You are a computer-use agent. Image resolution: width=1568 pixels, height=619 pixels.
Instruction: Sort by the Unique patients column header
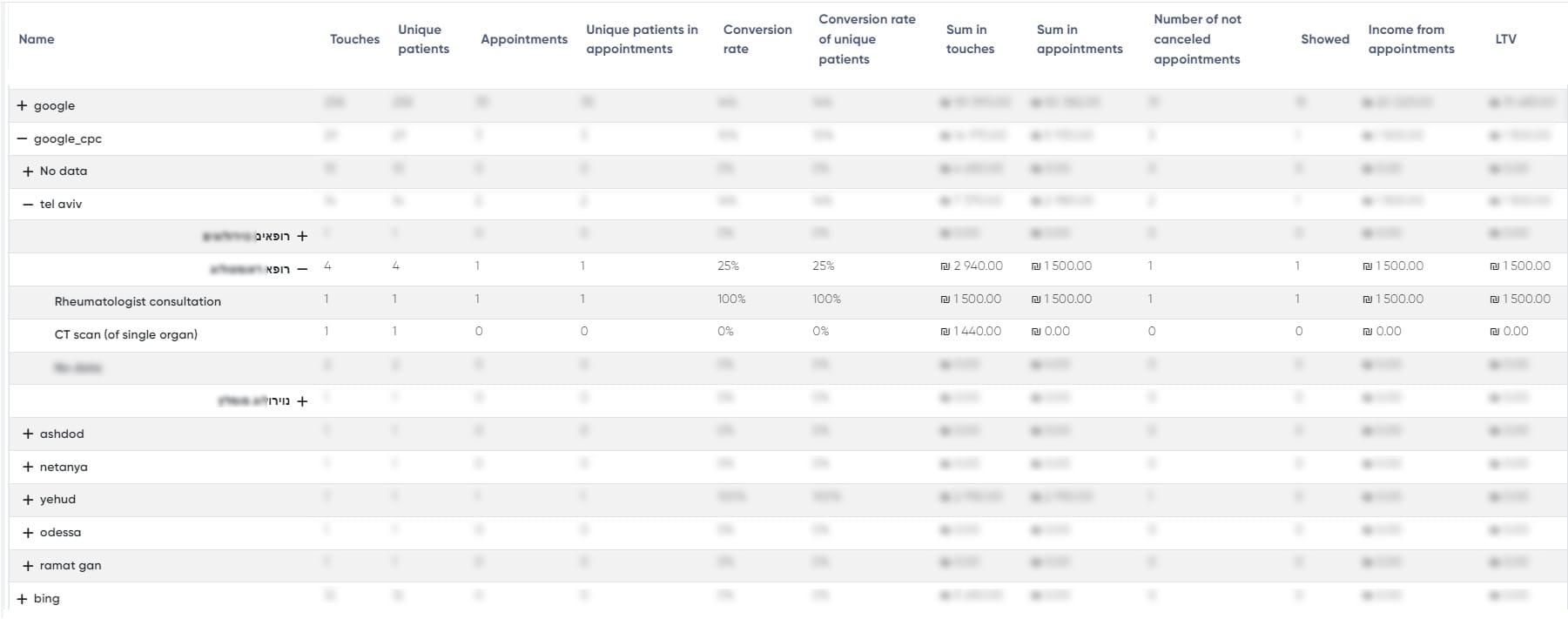(424, 39)
